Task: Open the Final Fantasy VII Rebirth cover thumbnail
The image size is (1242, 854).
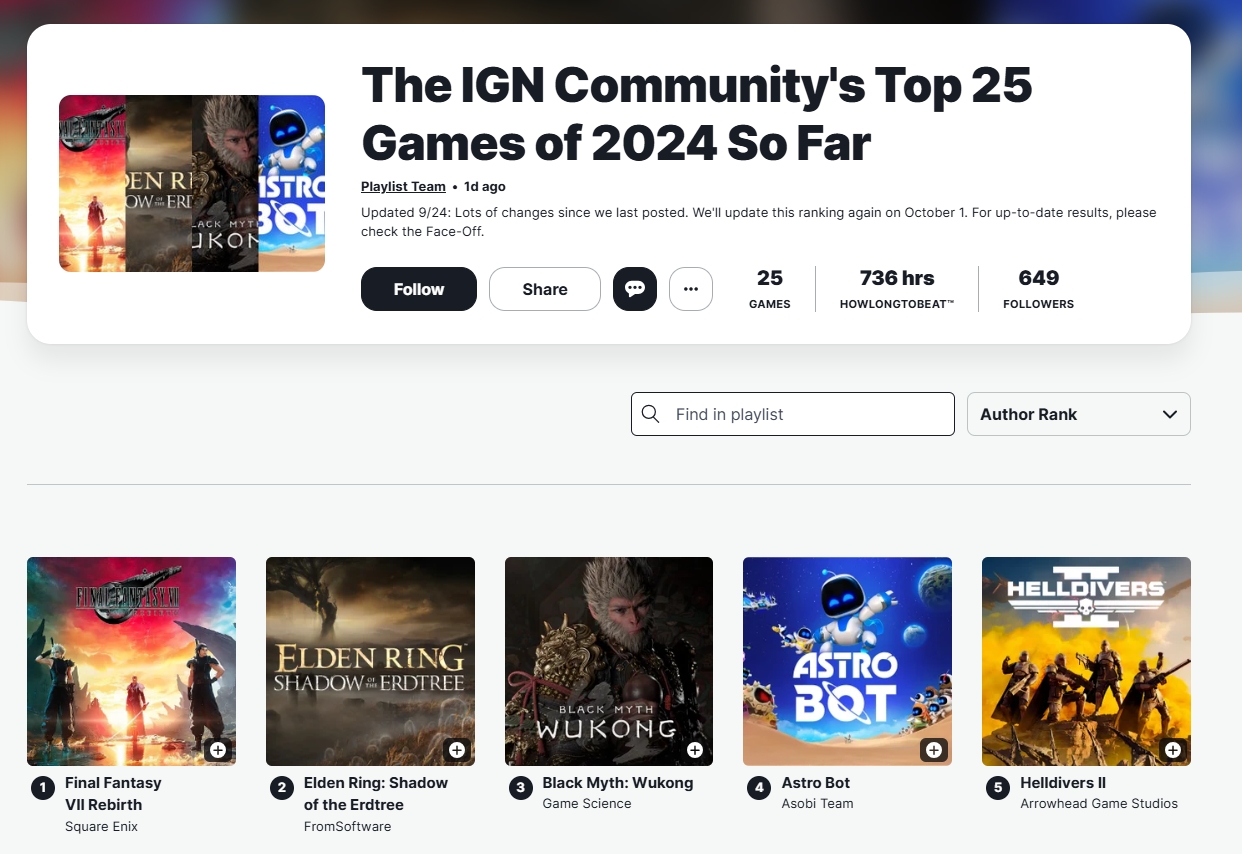Action: pyautogui.click(x=131, y=661)
